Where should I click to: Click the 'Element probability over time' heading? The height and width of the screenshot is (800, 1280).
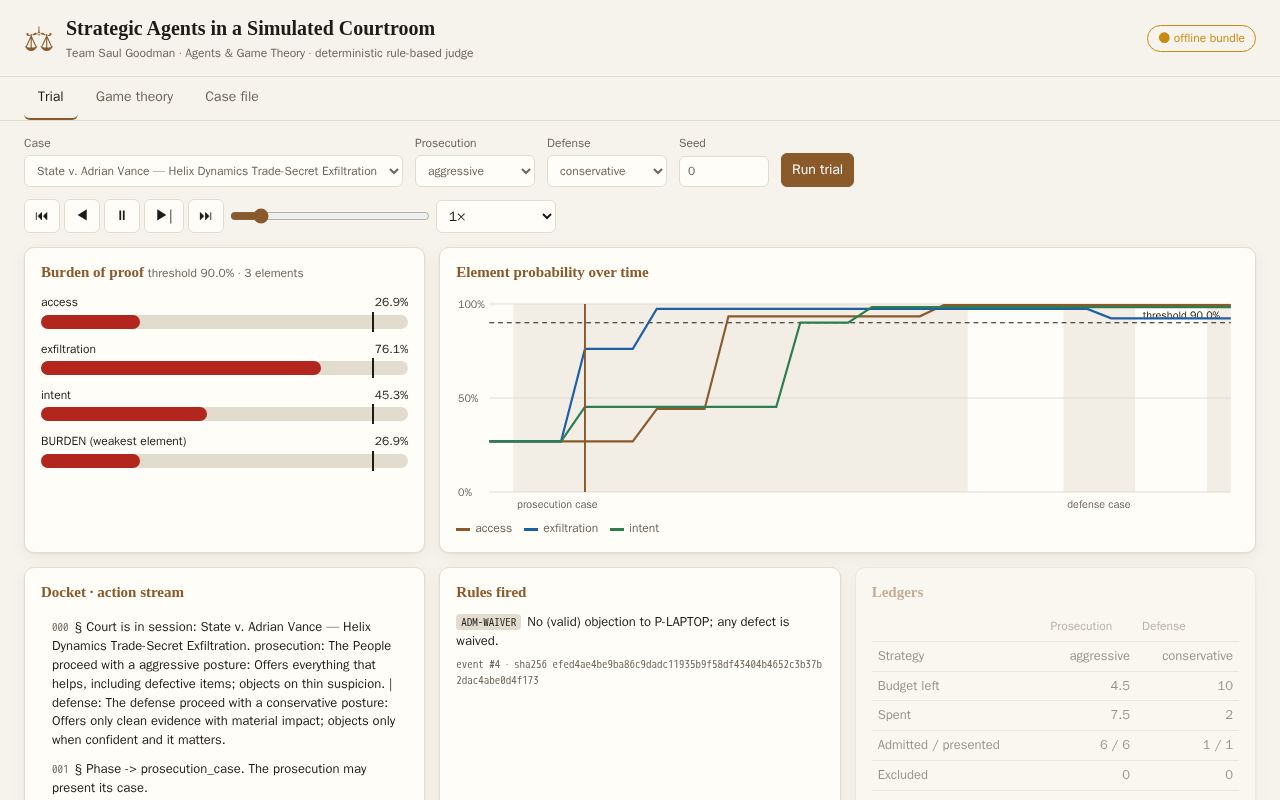pyautogui.click(x=552, y=272)
